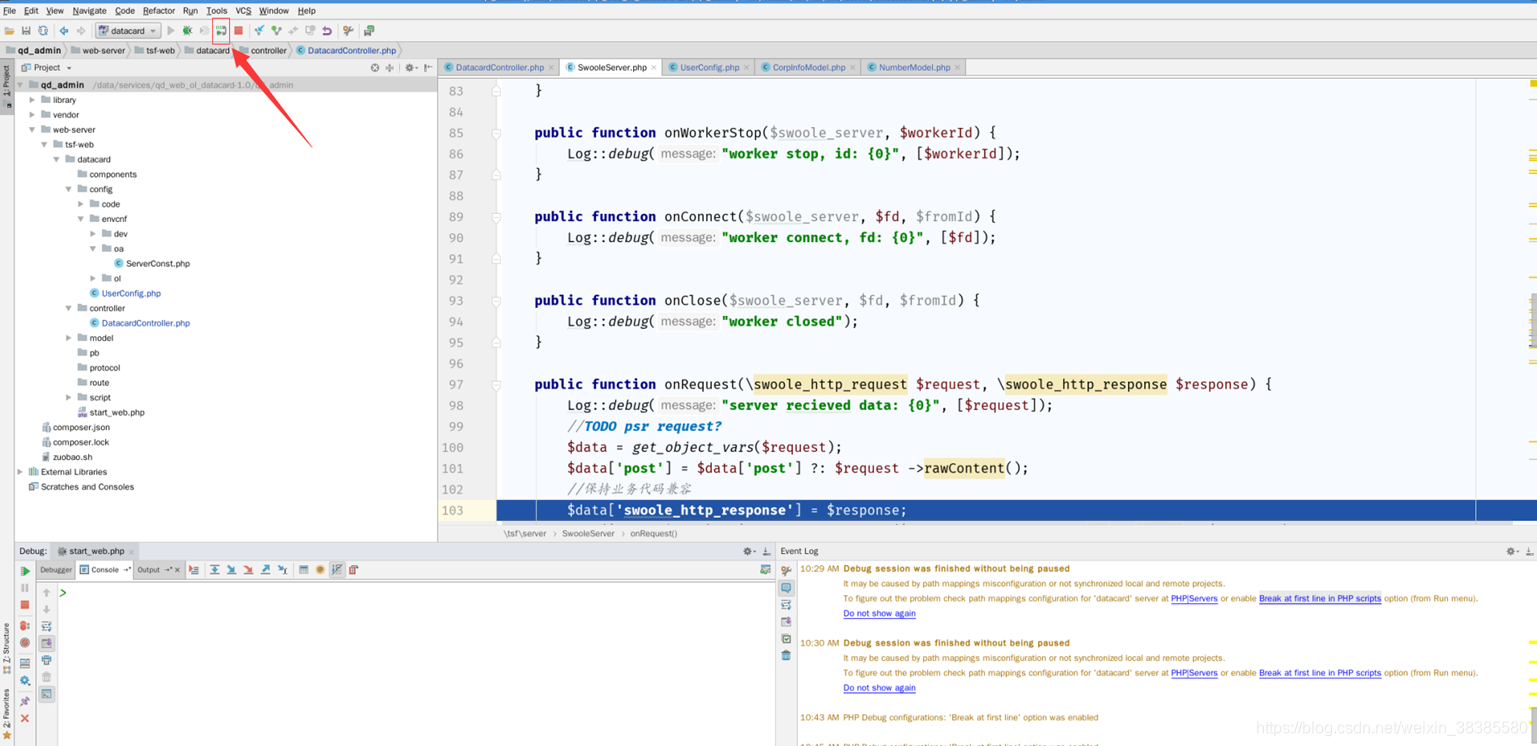1537x746 pixels.
Task: Open the Run menu
Action: coord(190,11)
